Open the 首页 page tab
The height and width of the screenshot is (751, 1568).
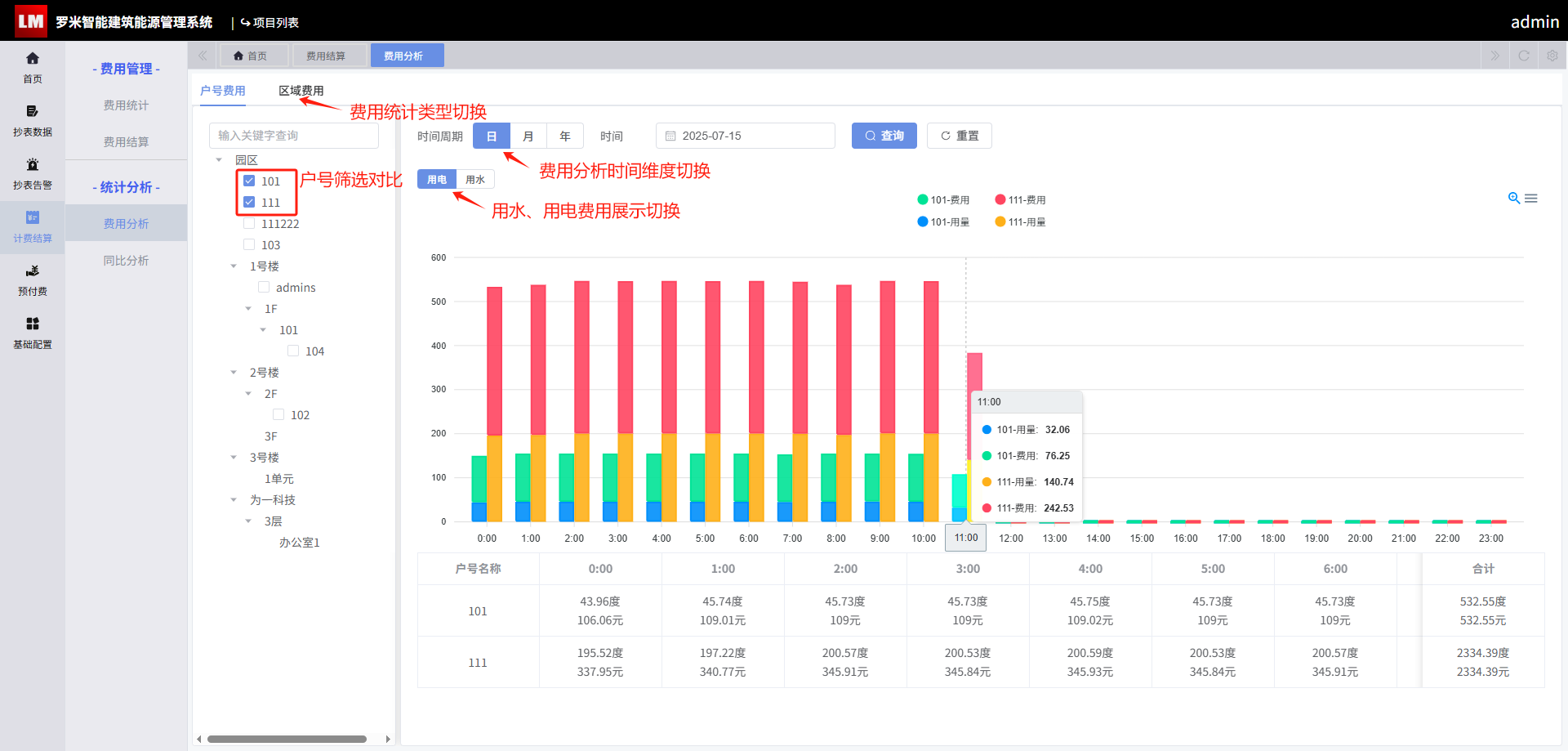[x=254, y=56]
